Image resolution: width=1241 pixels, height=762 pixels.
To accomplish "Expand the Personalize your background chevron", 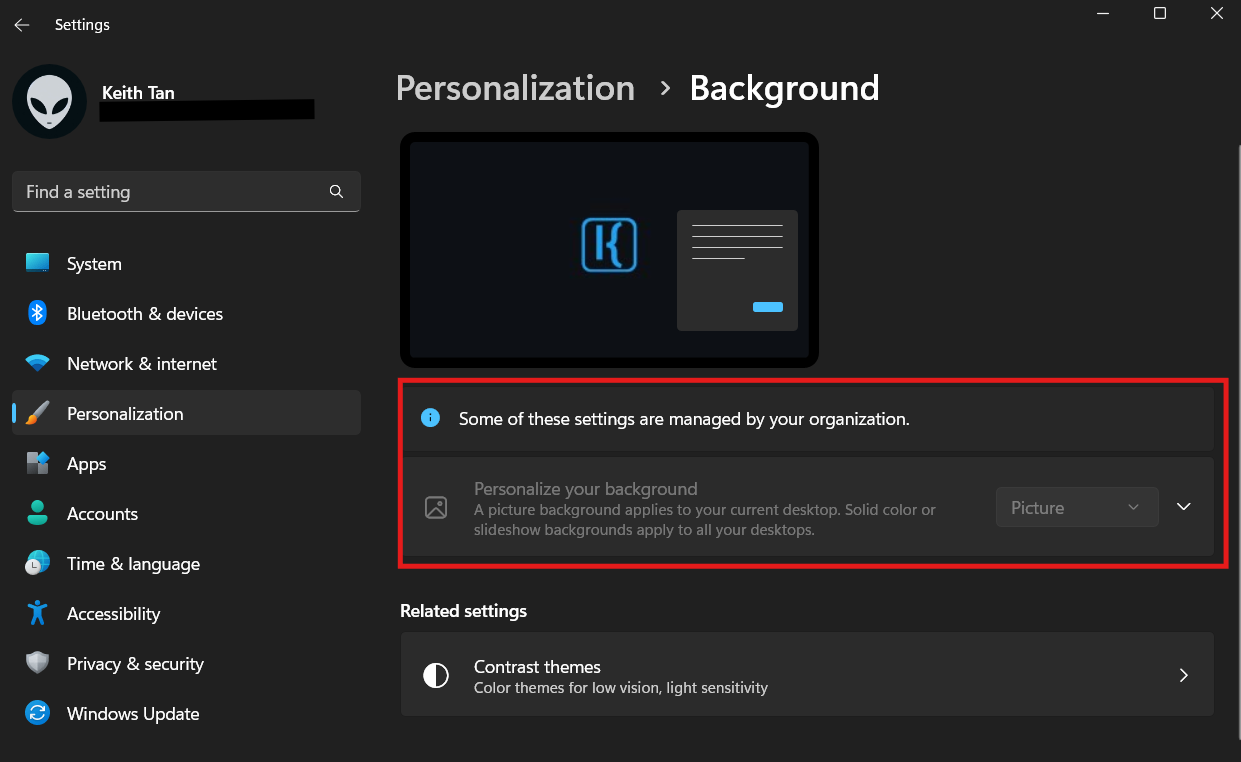I will pyautogui.click(x=1184, y=507).
